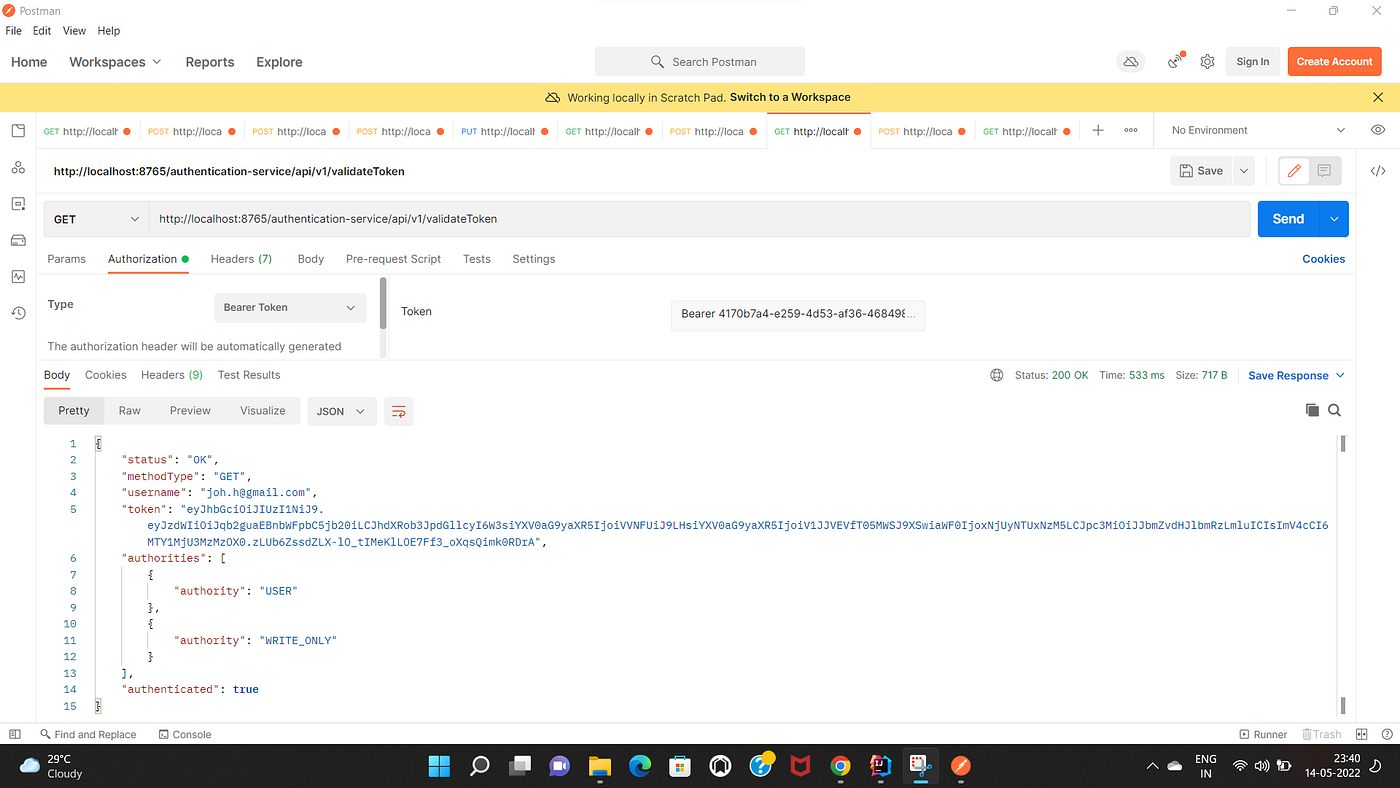Switch to Raw response view
Screen dimensions: 1400x788
pyautogui.click(x=129, y=410)
